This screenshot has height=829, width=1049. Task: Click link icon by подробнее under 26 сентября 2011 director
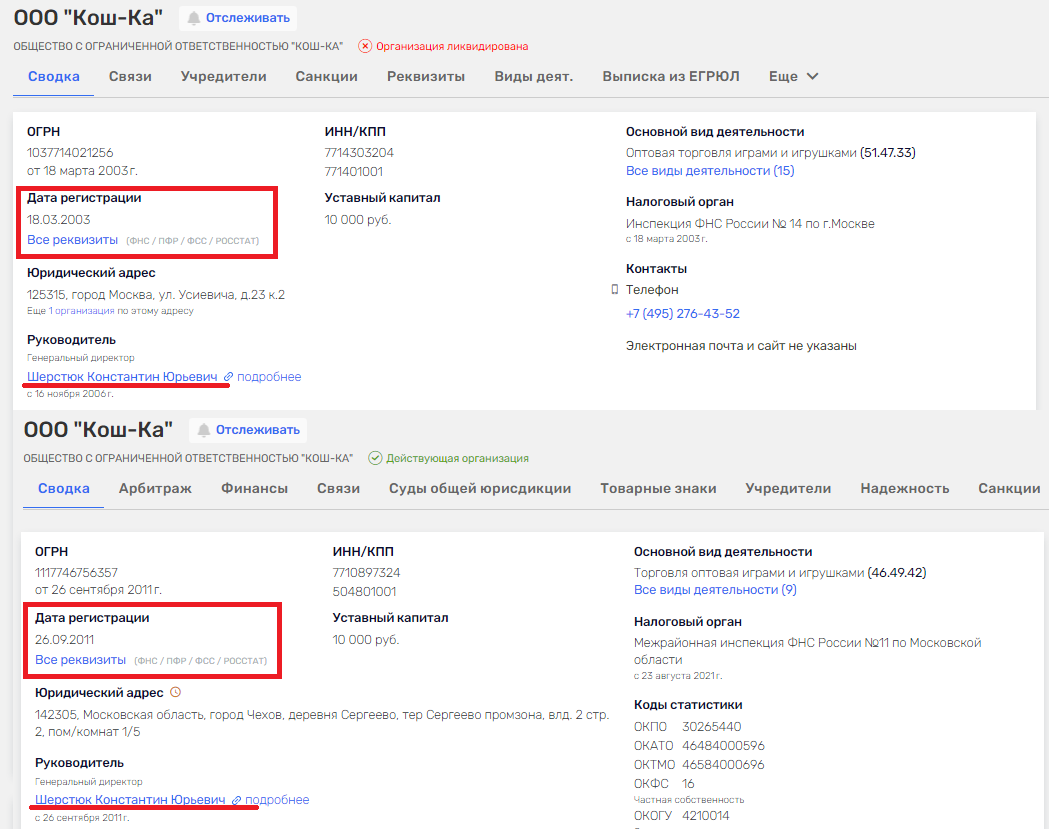coord(236,800)
